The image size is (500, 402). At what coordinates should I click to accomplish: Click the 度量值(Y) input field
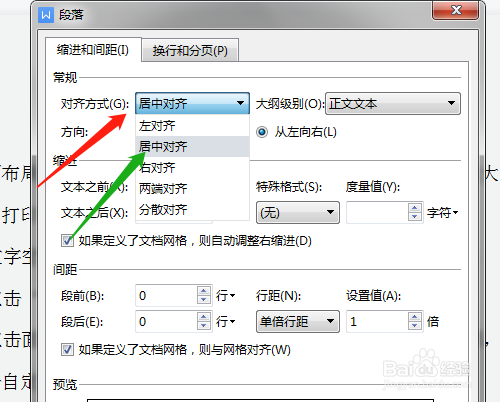point(377,212)
